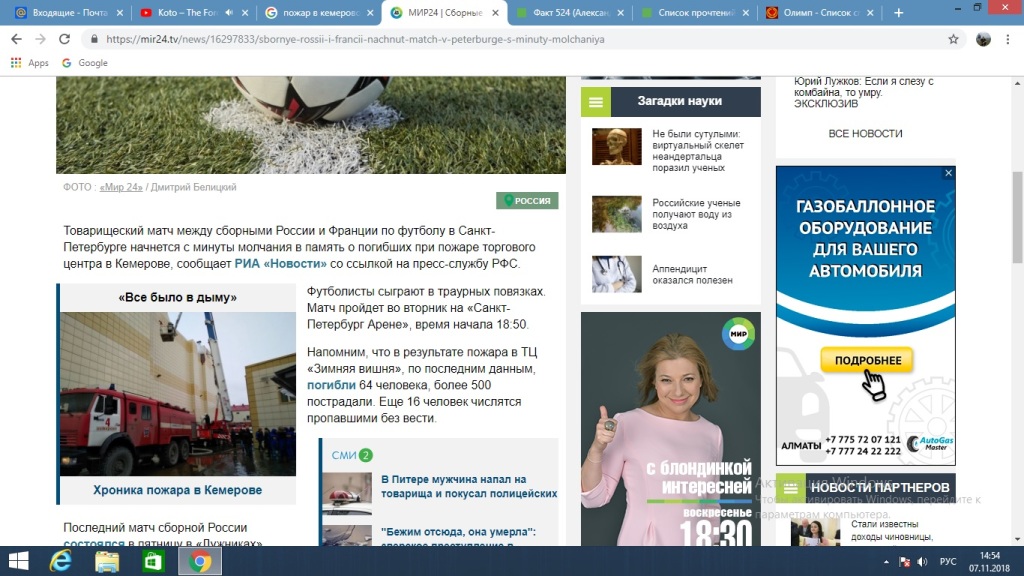Click Chrome icon in taskbar
1024x576 pixels.
pos(200,561)
